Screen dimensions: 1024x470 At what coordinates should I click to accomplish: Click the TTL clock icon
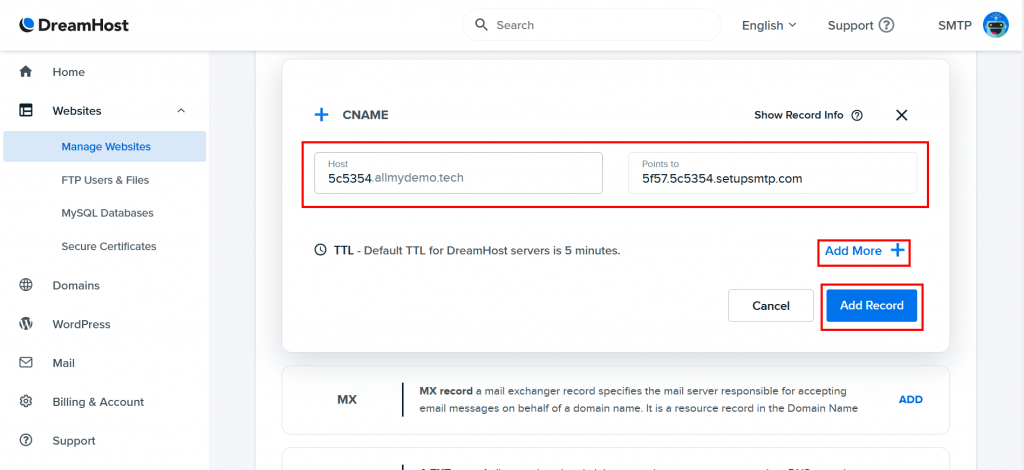coord(321,250)
